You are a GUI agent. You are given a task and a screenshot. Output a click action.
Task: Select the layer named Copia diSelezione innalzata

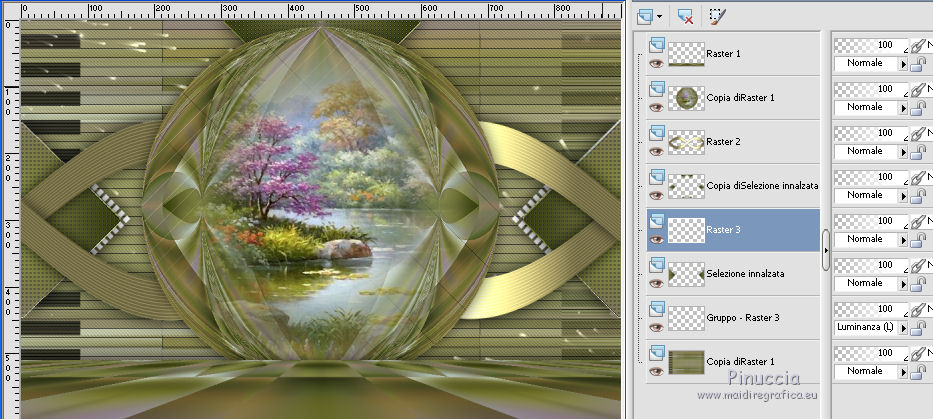pos(762,186)
